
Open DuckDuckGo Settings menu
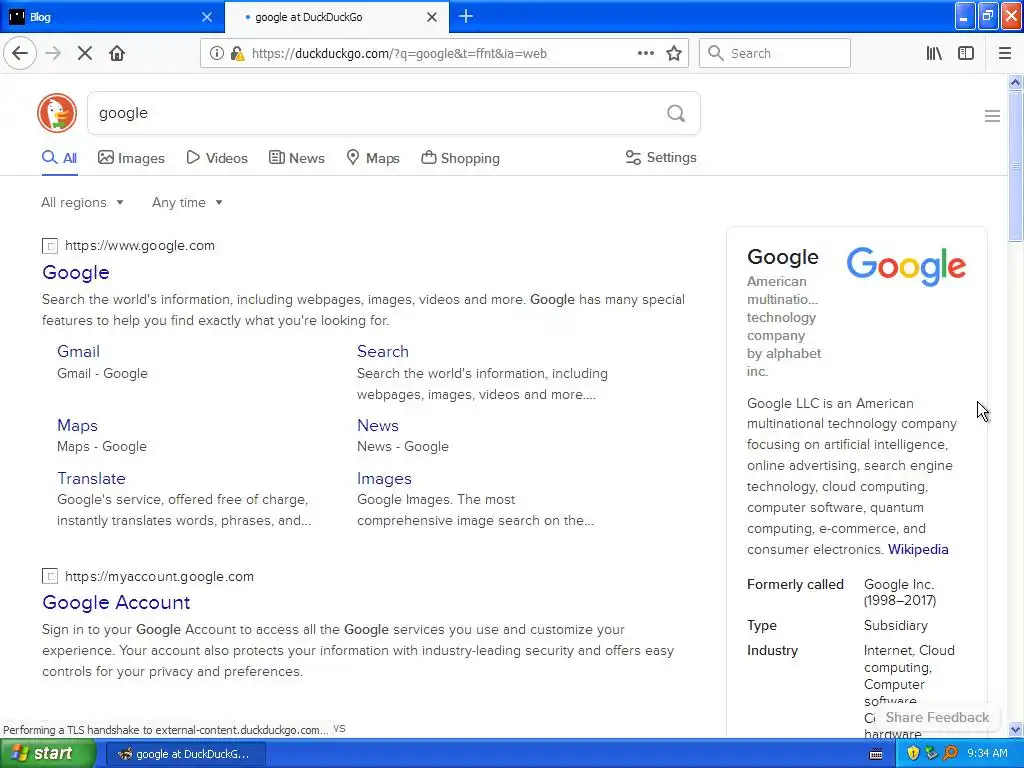pyautogui.click(x=661, y=157)
